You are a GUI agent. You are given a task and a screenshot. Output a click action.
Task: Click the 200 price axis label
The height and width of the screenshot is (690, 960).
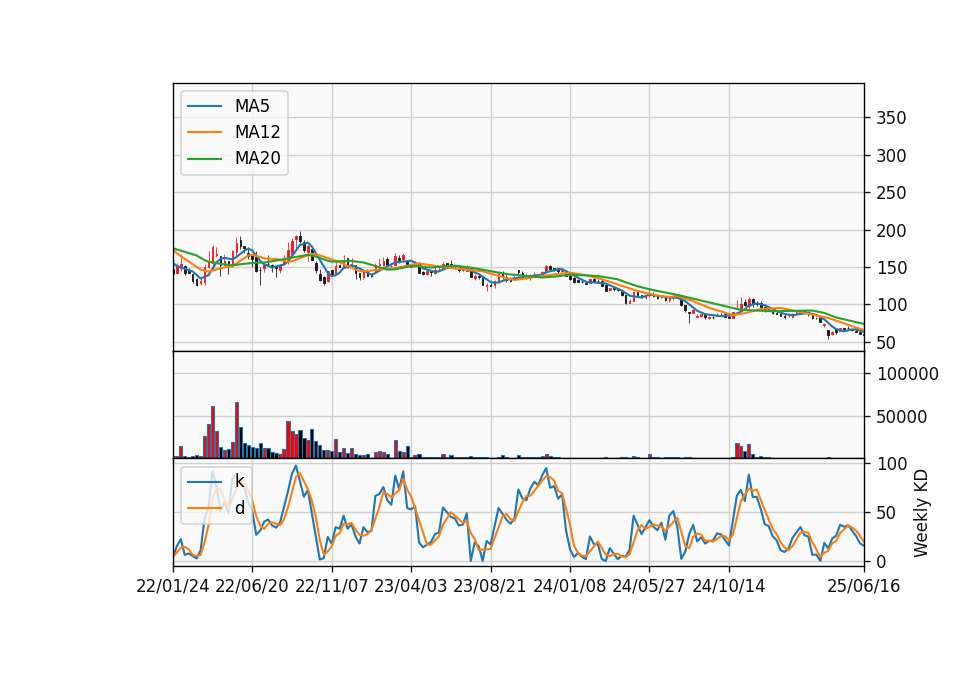891,231
